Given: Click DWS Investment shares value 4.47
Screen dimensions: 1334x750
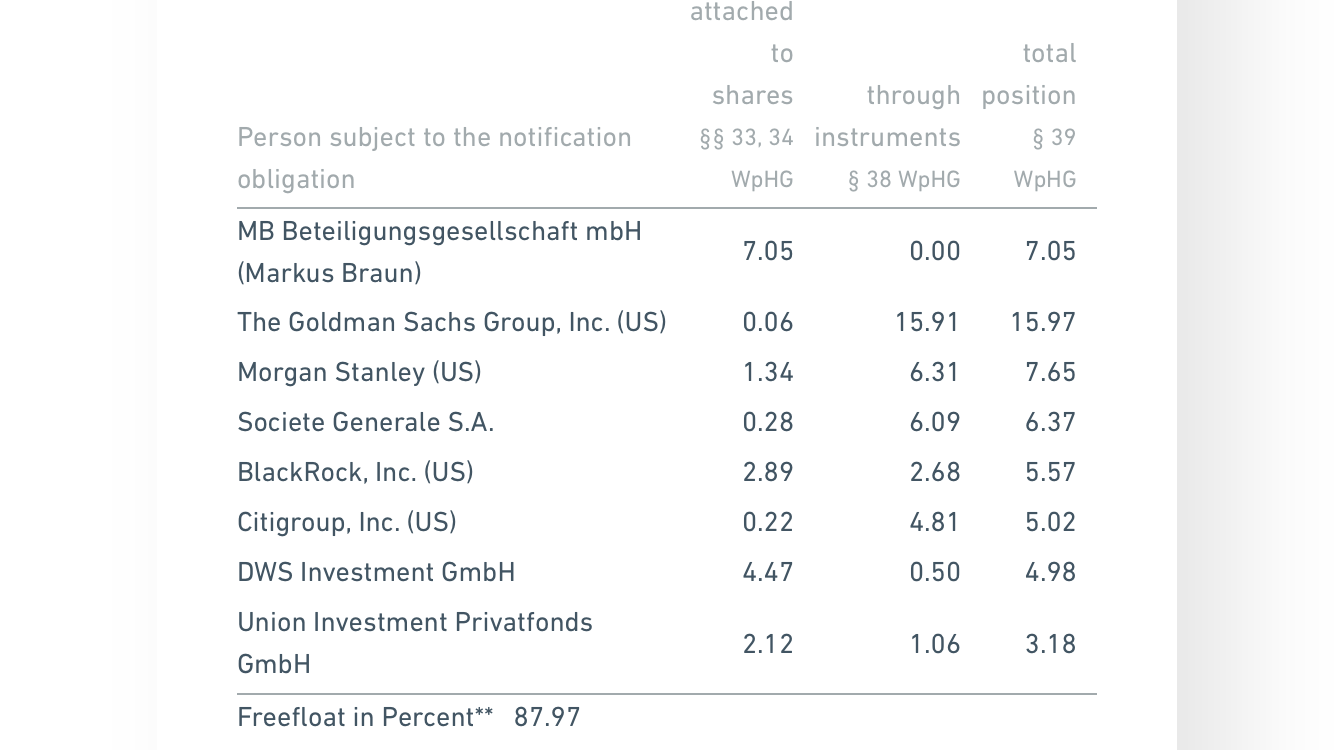Looking at the screenshot, I should click(768, 572).
